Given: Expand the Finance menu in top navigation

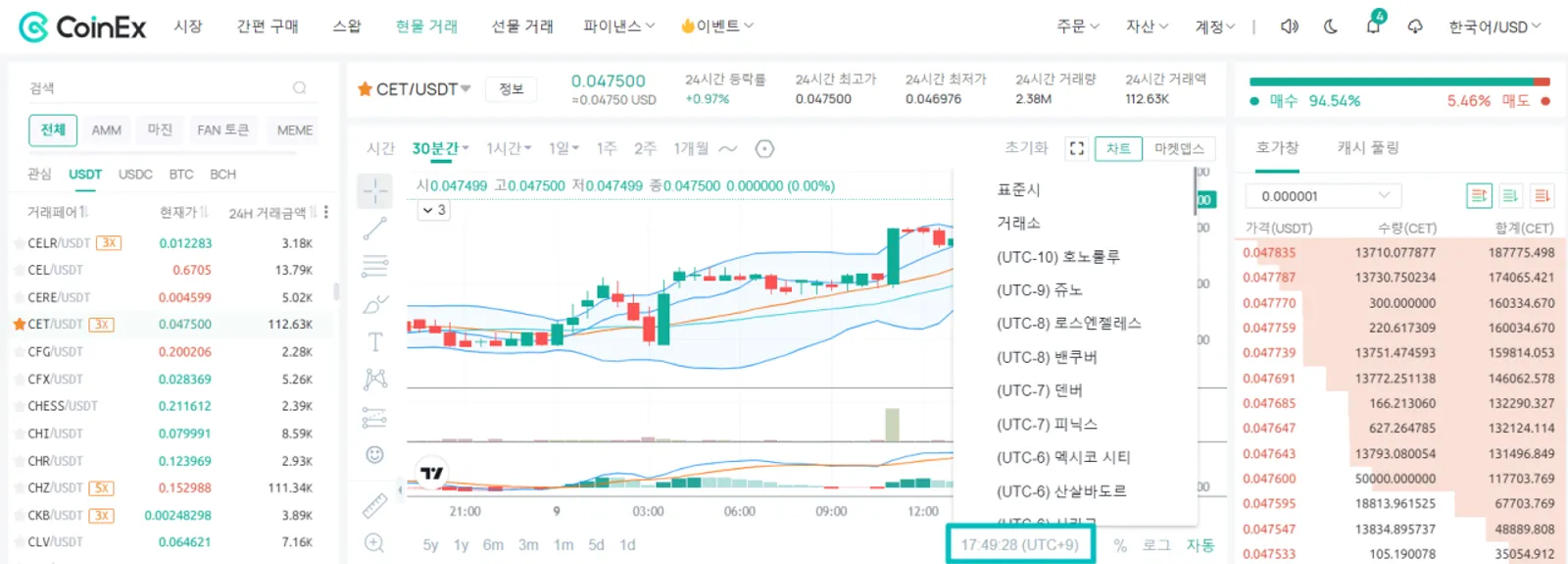Looking at the screenshot, I should [618, 26].
